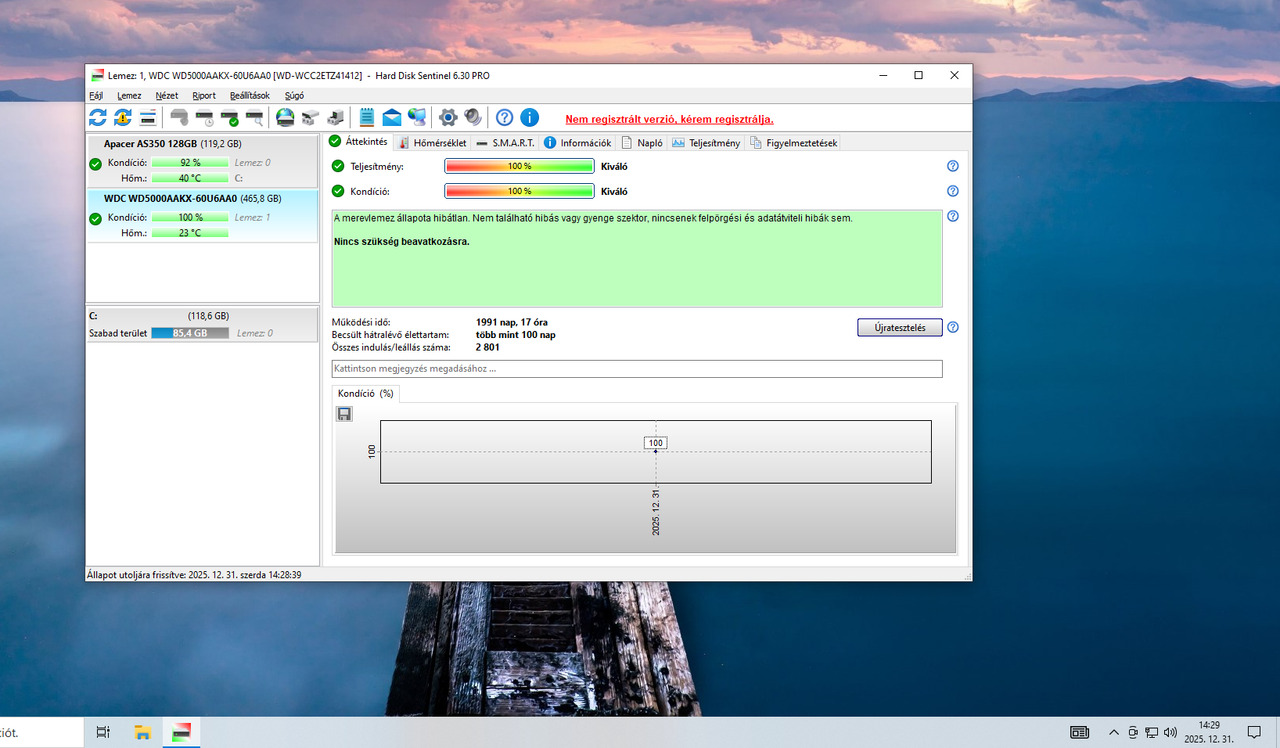The image size is (1280, 748).
Task: Click the monitor with globe toolbar icon
Action: pos(417,118)
